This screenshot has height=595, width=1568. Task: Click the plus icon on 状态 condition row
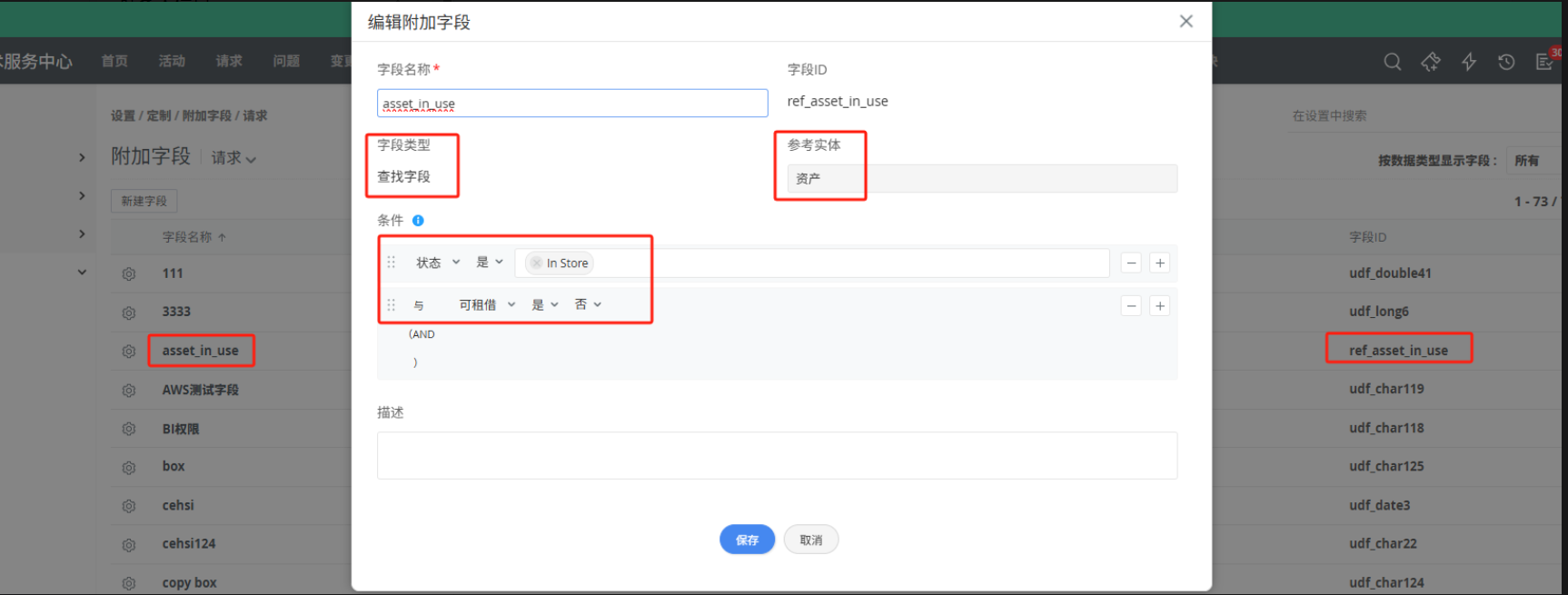1159,263
